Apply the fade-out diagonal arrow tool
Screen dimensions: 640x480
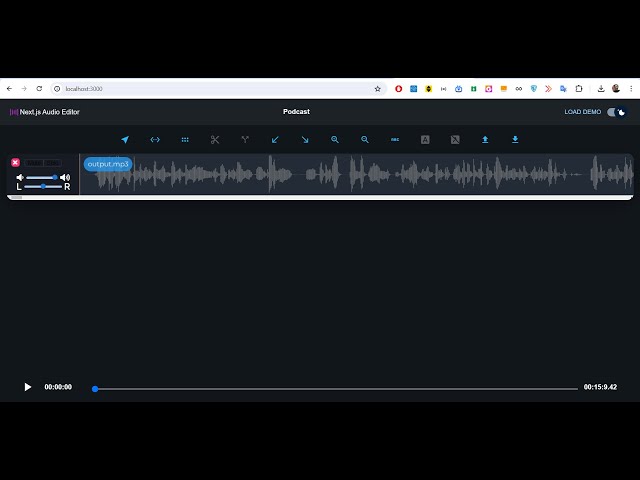pos(305,140)
